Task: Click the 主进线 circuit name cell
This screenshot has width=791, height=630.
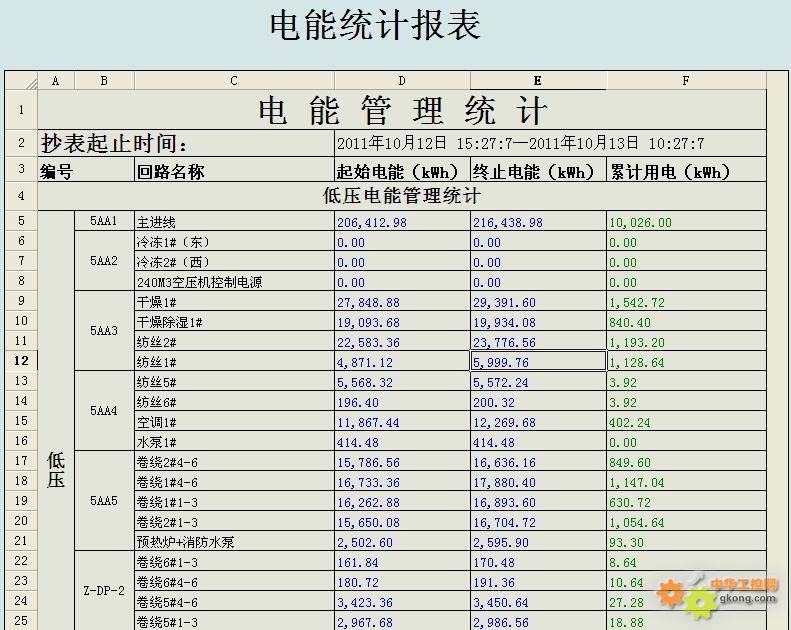Action: (x=234, y=222)
